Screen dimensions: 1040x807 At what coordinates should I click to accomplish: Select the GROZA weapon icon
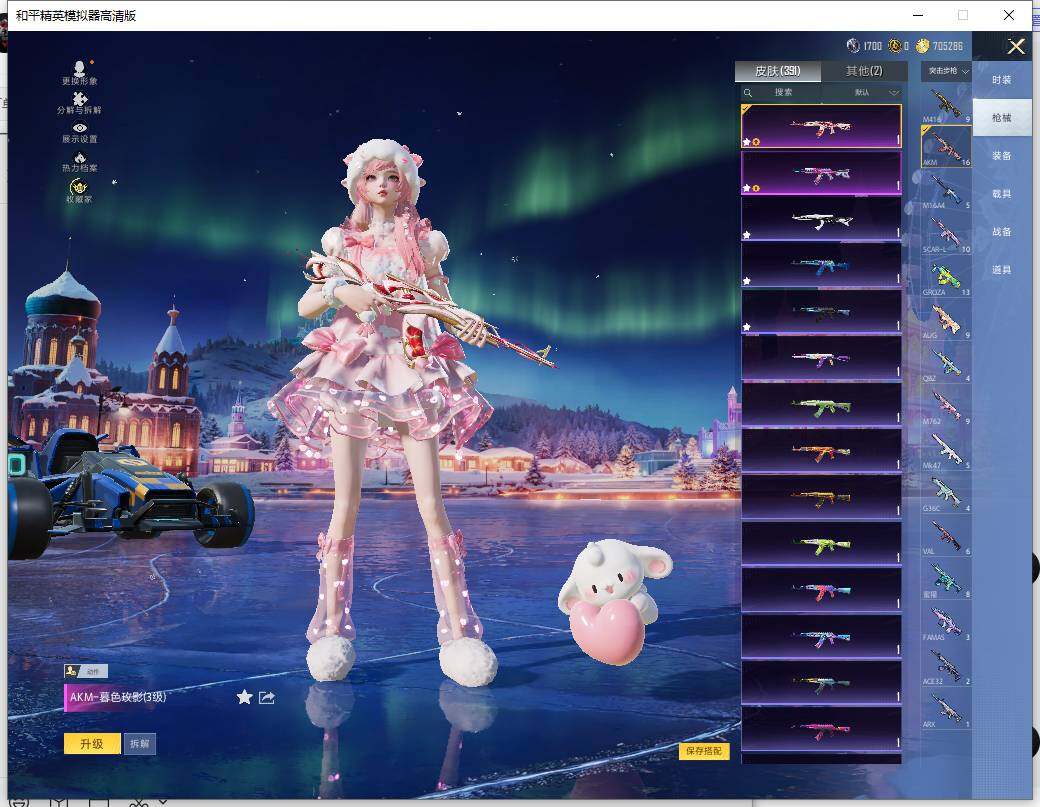pos(946,277)
